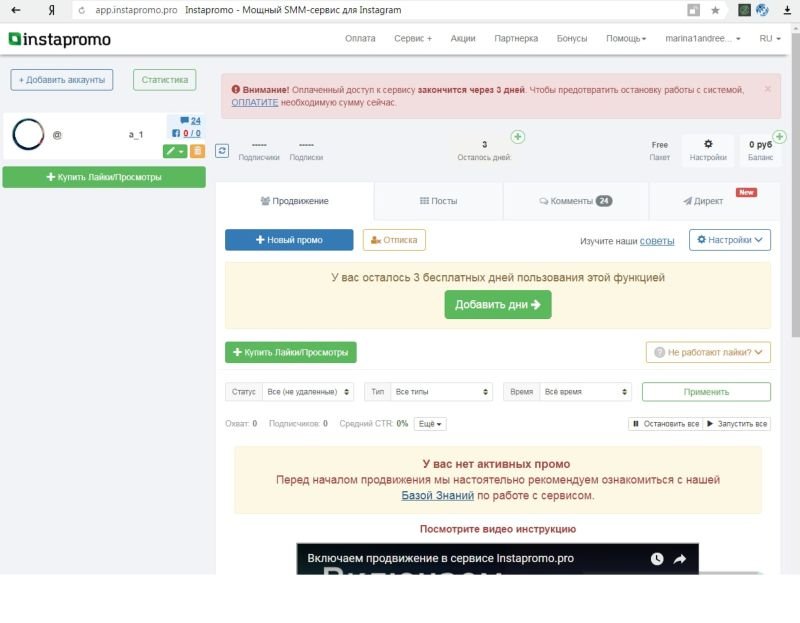Click the orange trash icon to delete the account
This screenshot has height=623, width=800.
(x=197, y=151)
